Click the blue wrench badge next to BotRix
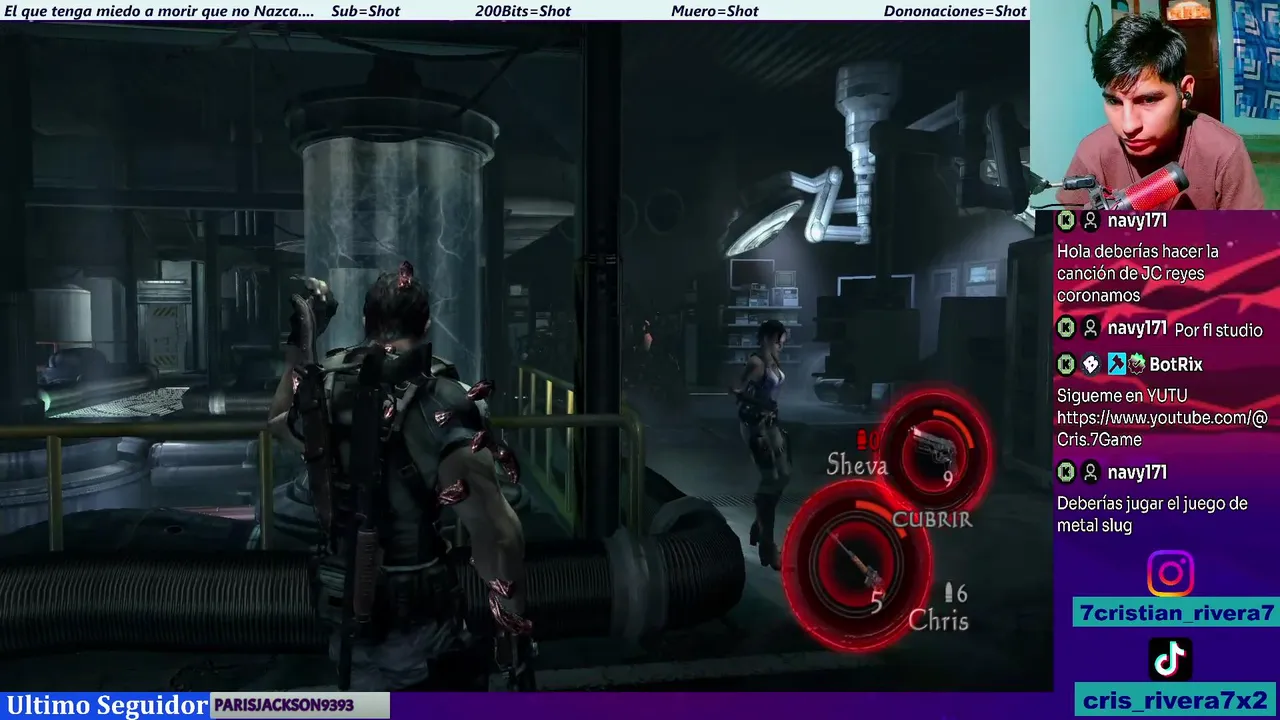 click(1116, 365)
